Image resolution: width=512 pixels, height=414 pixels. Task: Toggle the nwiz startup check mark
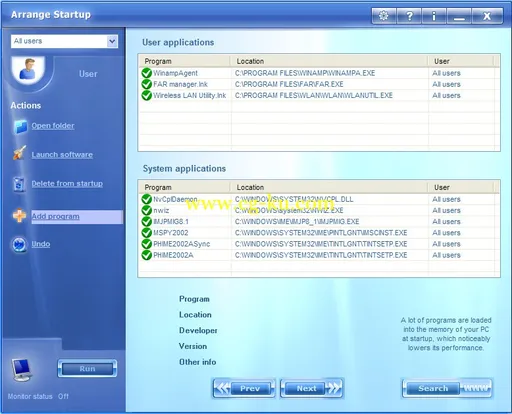point(147,210)
